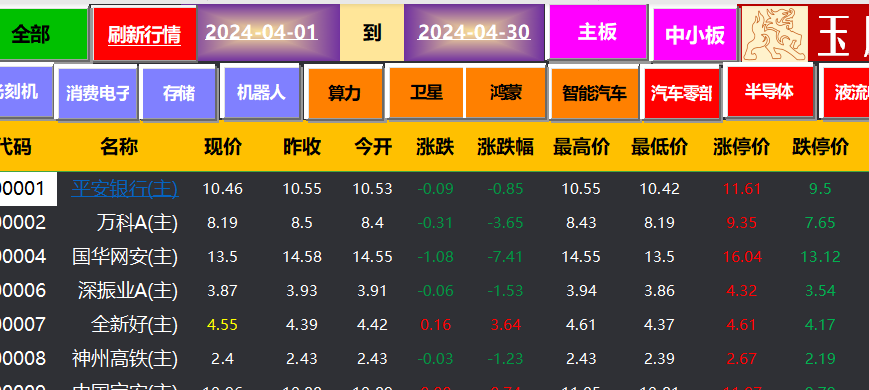Click the 最高价 column header
Screen dimensions: 869x390
581,147
